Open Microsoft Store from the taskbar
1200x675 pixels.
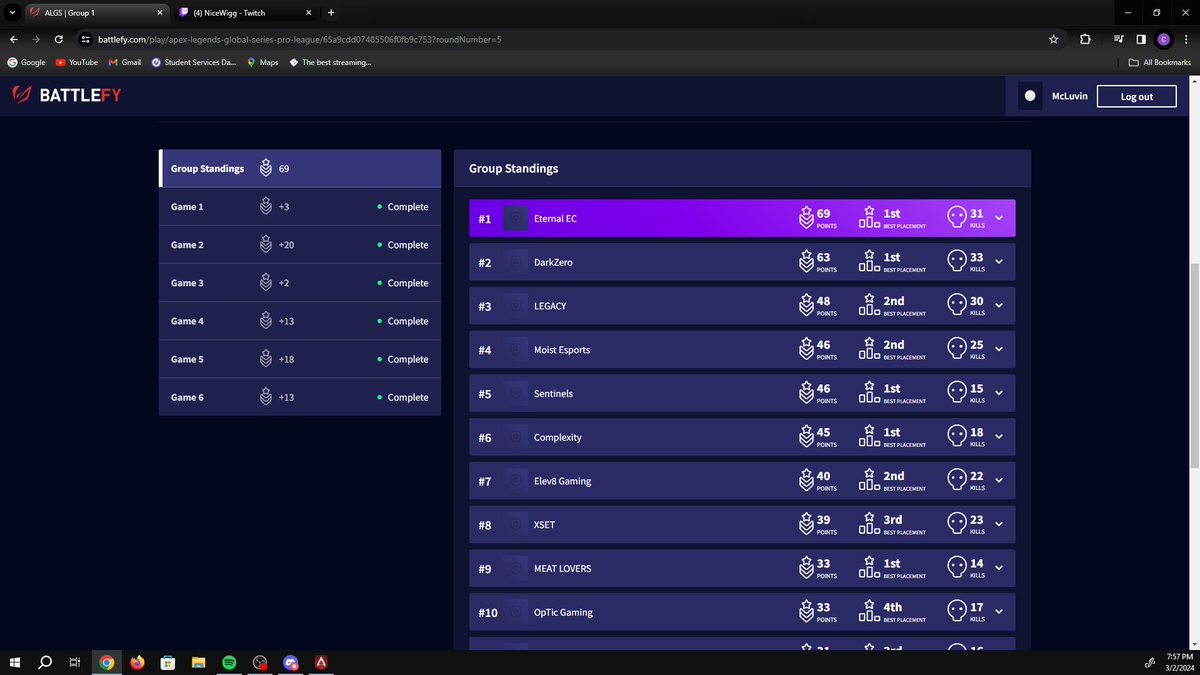coord(168,662)
